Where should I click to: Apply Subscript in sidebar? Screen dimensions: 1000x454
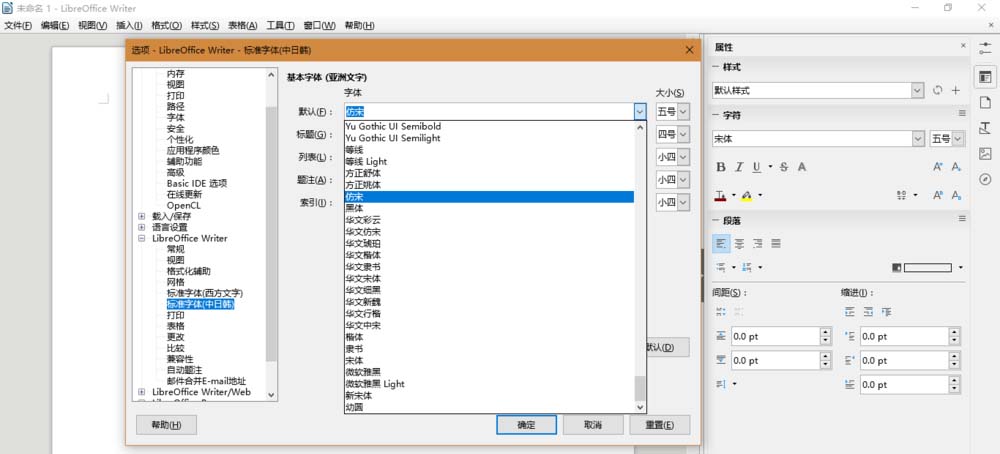[x=956, y=194]
